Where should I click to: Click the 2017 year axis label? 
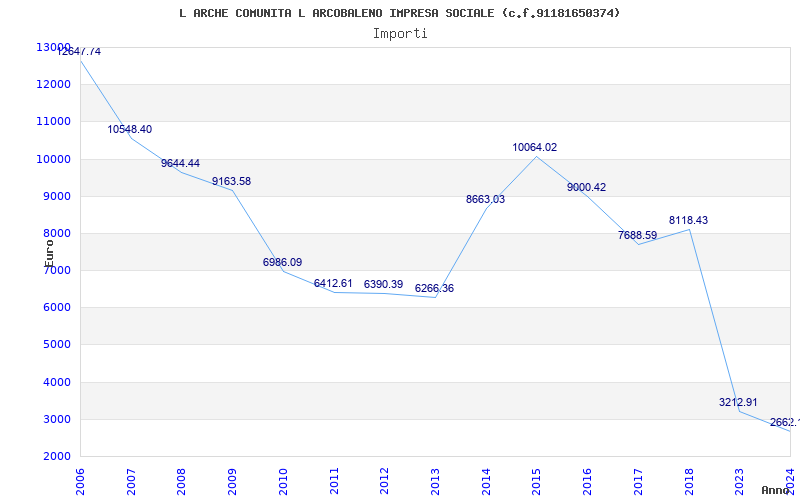point(638,481)
